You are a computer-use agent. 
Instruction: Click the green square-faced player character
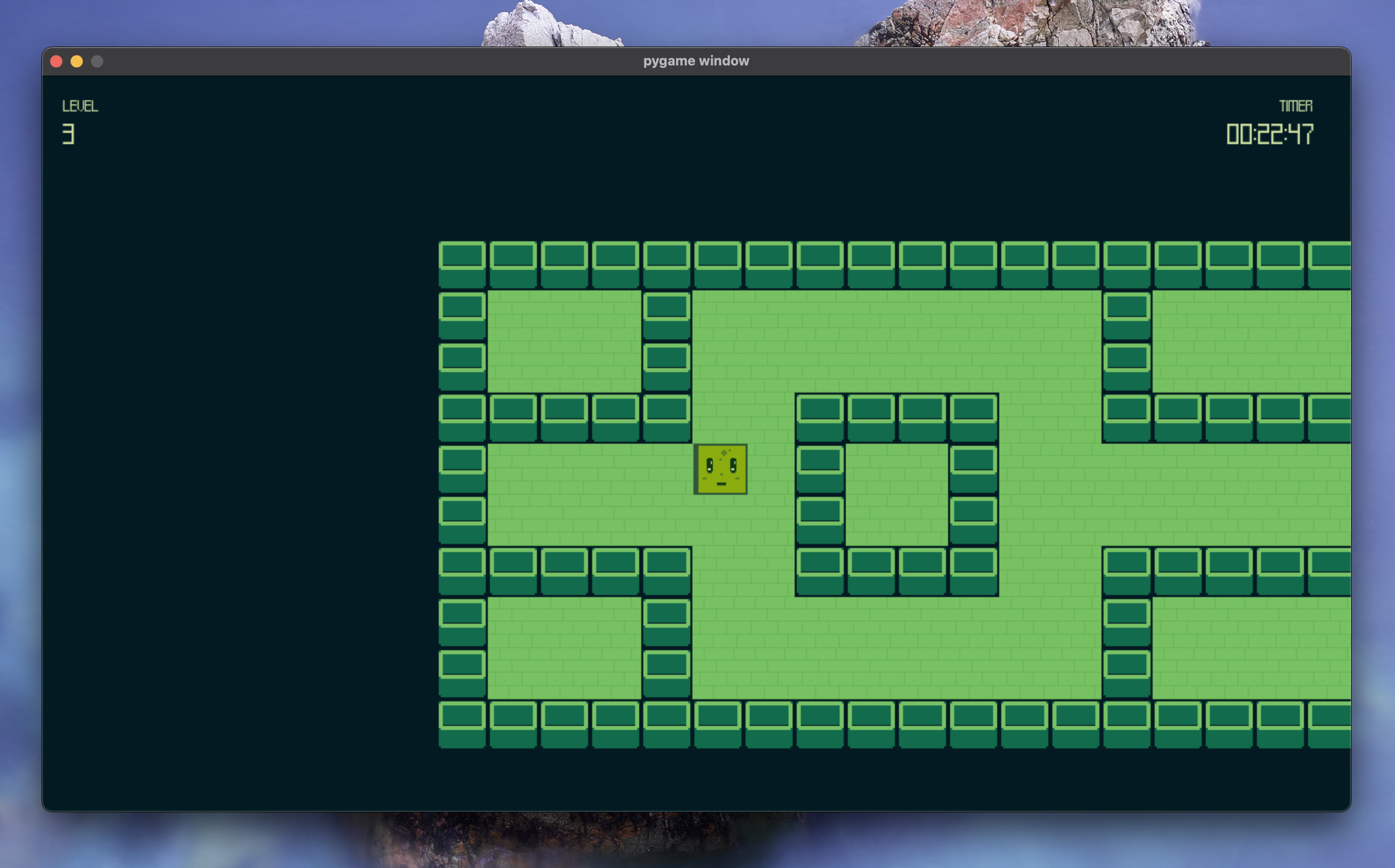coord(720,468)
